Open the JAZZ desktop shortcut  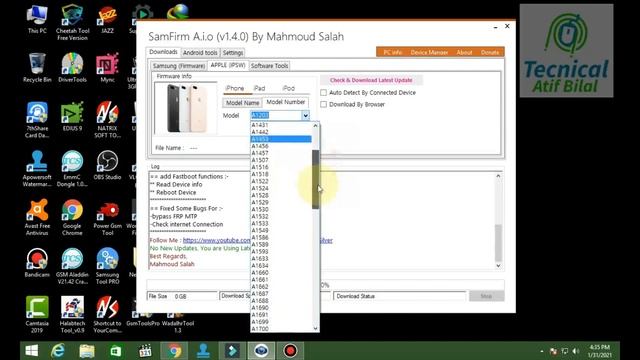107,20
